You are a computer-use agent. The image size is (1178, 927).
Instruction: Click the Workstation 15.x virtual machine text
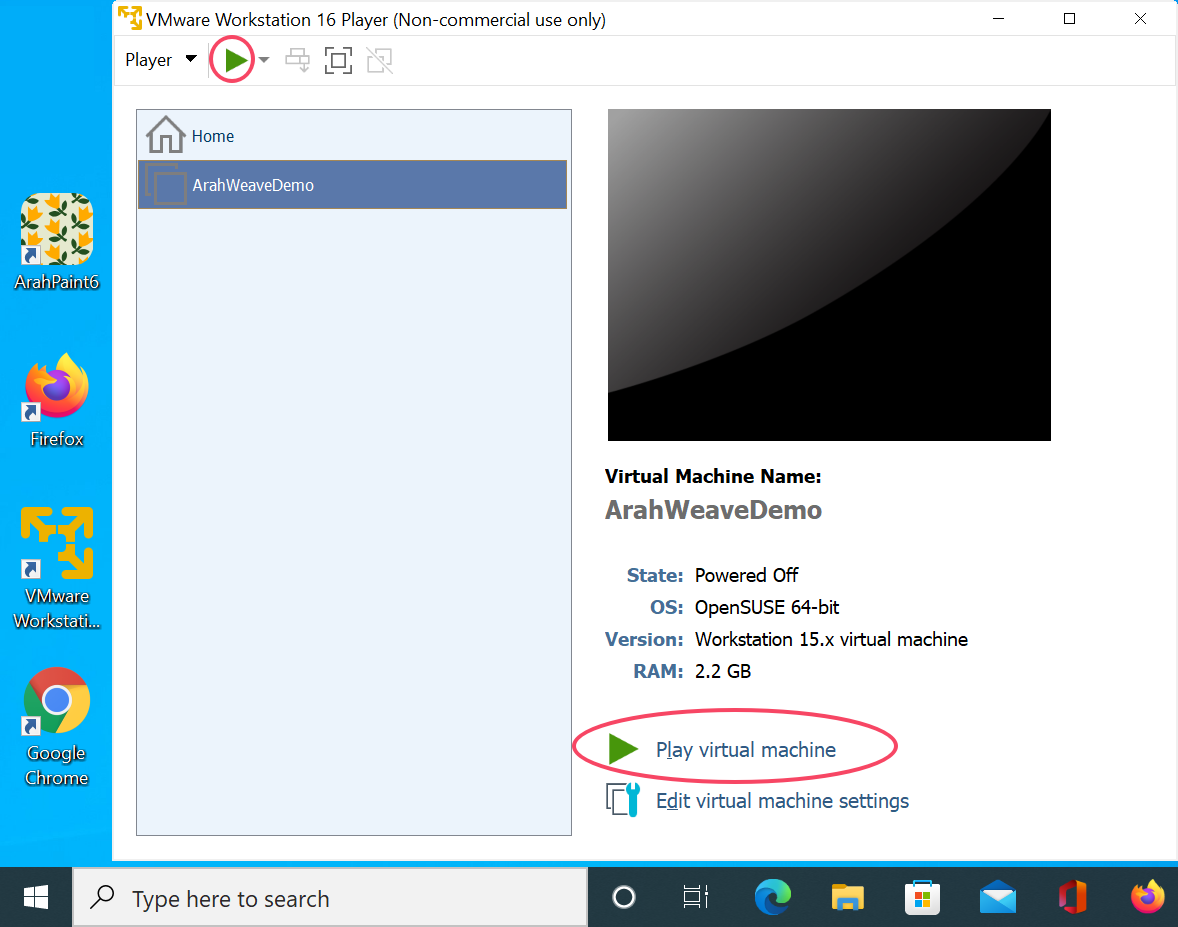pos(831,639)
